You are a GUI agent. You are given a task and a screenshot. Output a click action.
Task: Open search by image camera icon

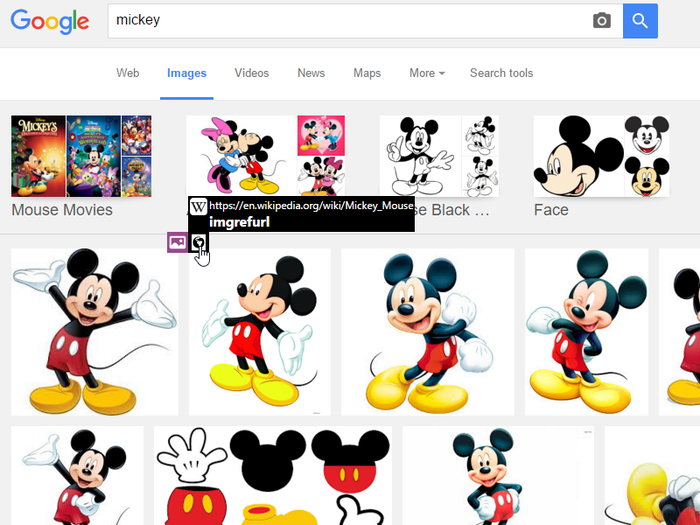(x=601, y=21)
